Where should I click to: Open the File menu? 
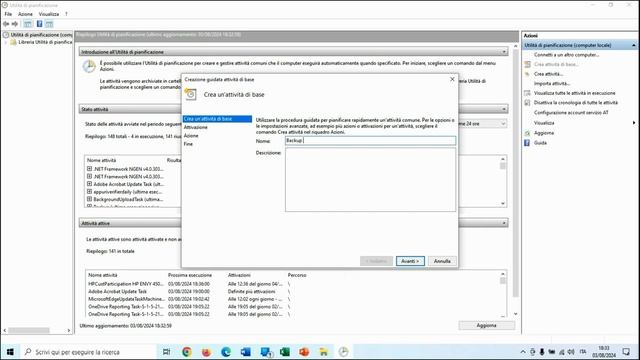coord(8,14)
